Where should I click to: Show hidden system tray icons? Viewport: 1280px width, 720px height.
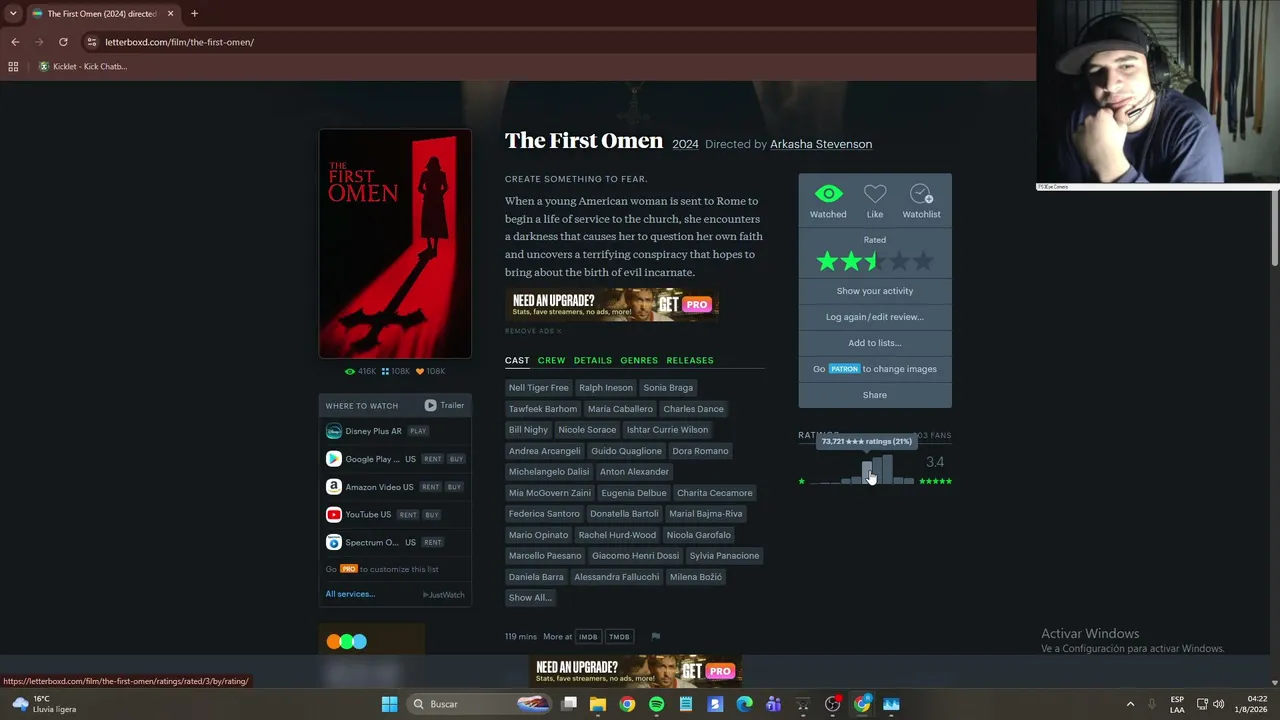1130,704
